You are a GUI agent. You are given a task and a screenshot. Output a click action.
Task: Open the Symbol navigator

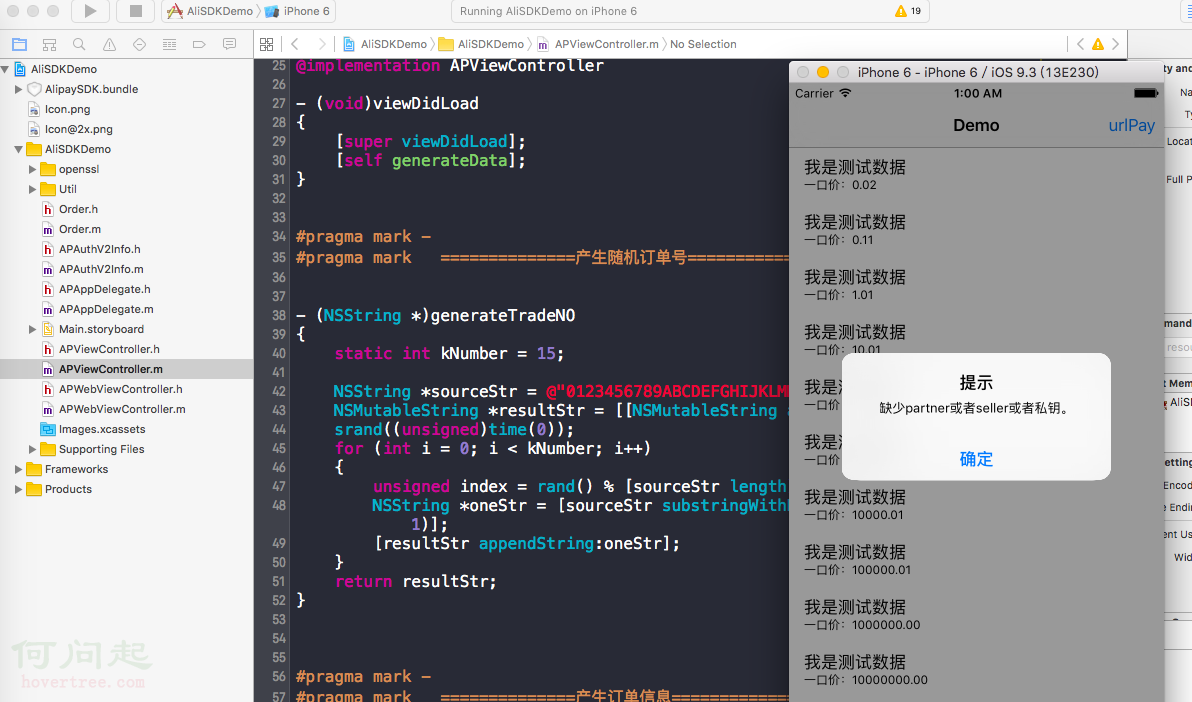[49, 45]
